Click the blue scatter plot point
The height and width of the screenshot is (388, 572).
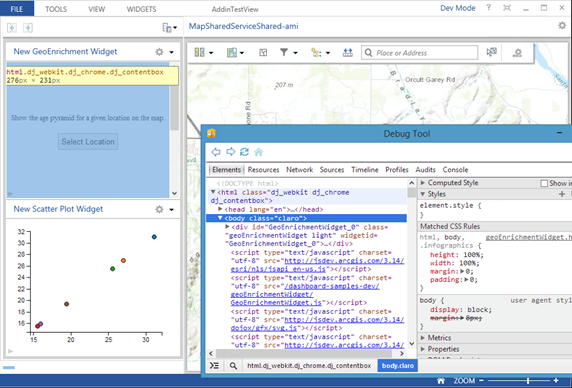click(154, 237)
